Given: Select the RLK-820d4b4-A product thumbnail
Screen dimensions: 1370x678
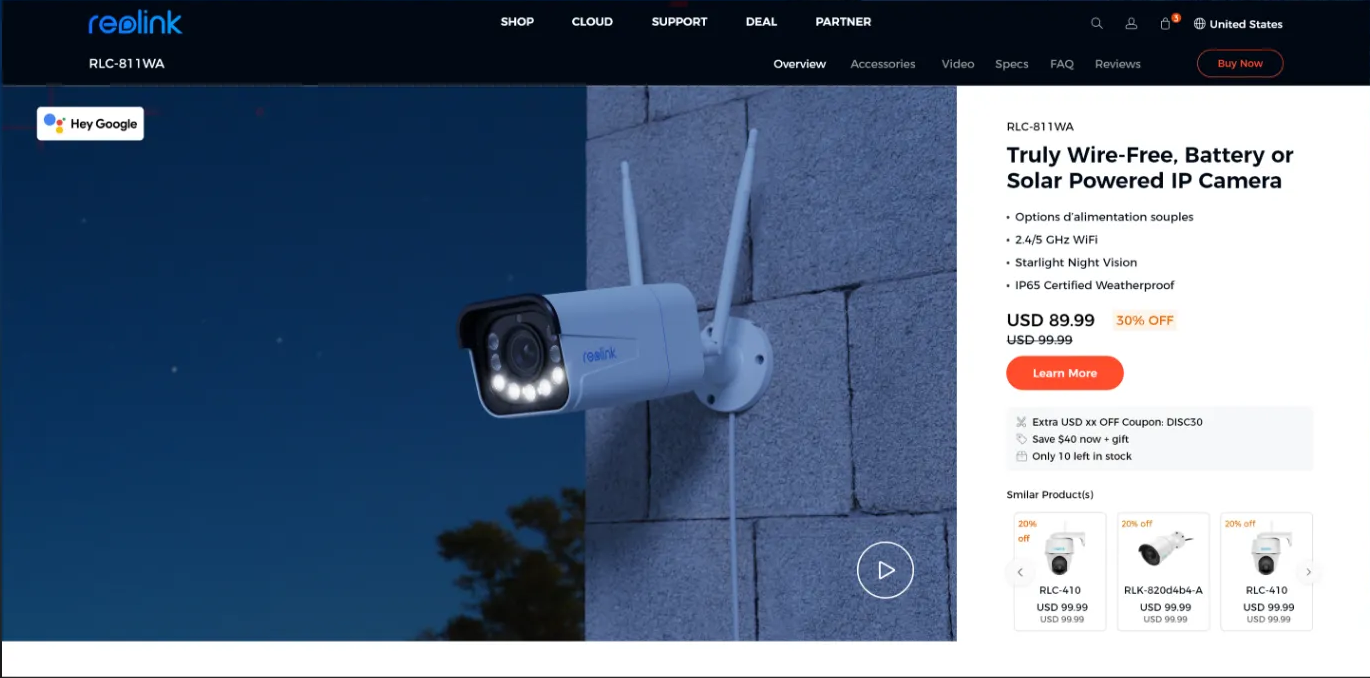Looking at the screenshot, I should pos(1163,552).
